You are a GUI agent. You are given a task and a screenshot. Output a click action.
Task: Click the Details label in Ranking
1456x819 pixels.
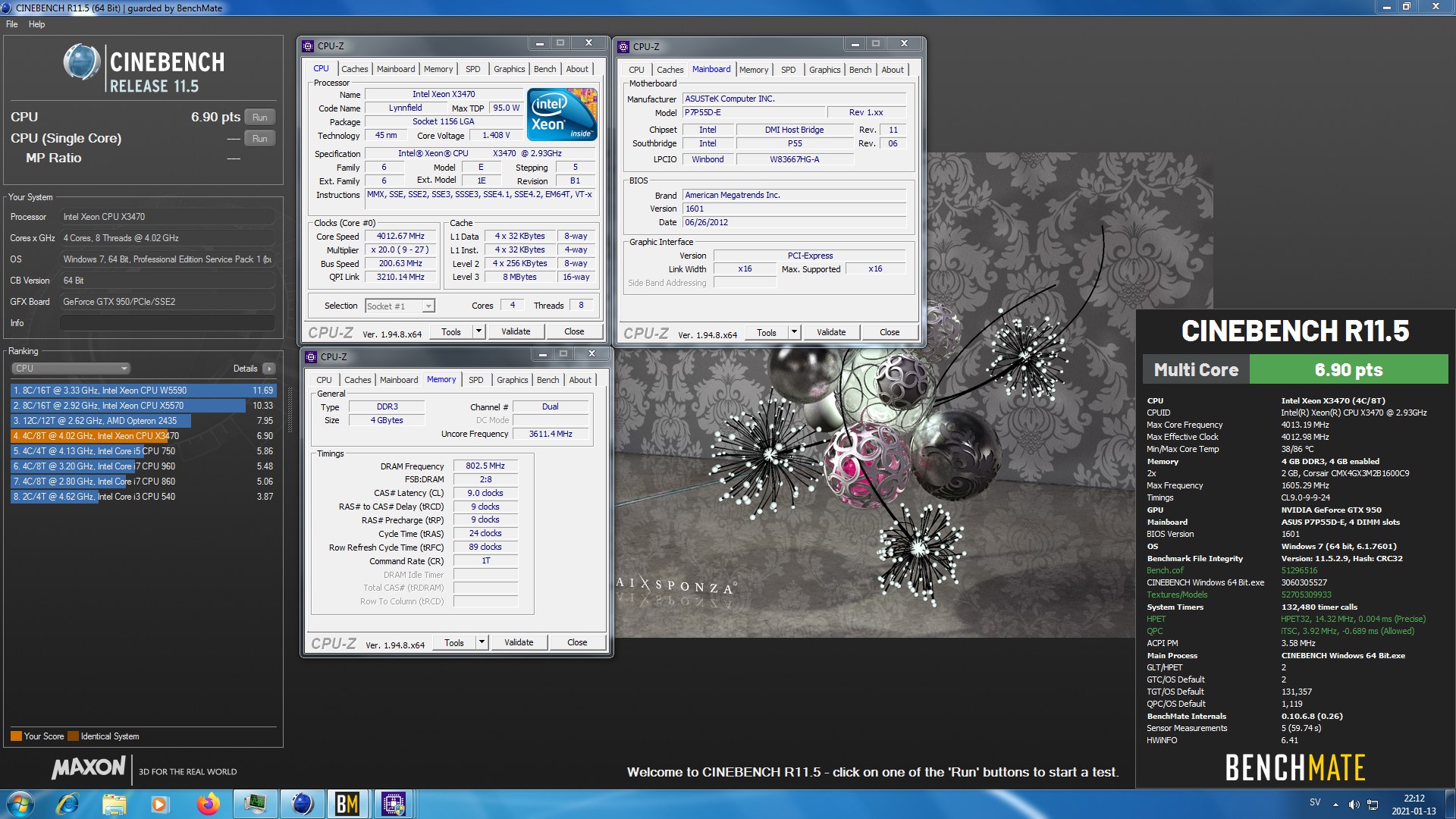point(245,369)
